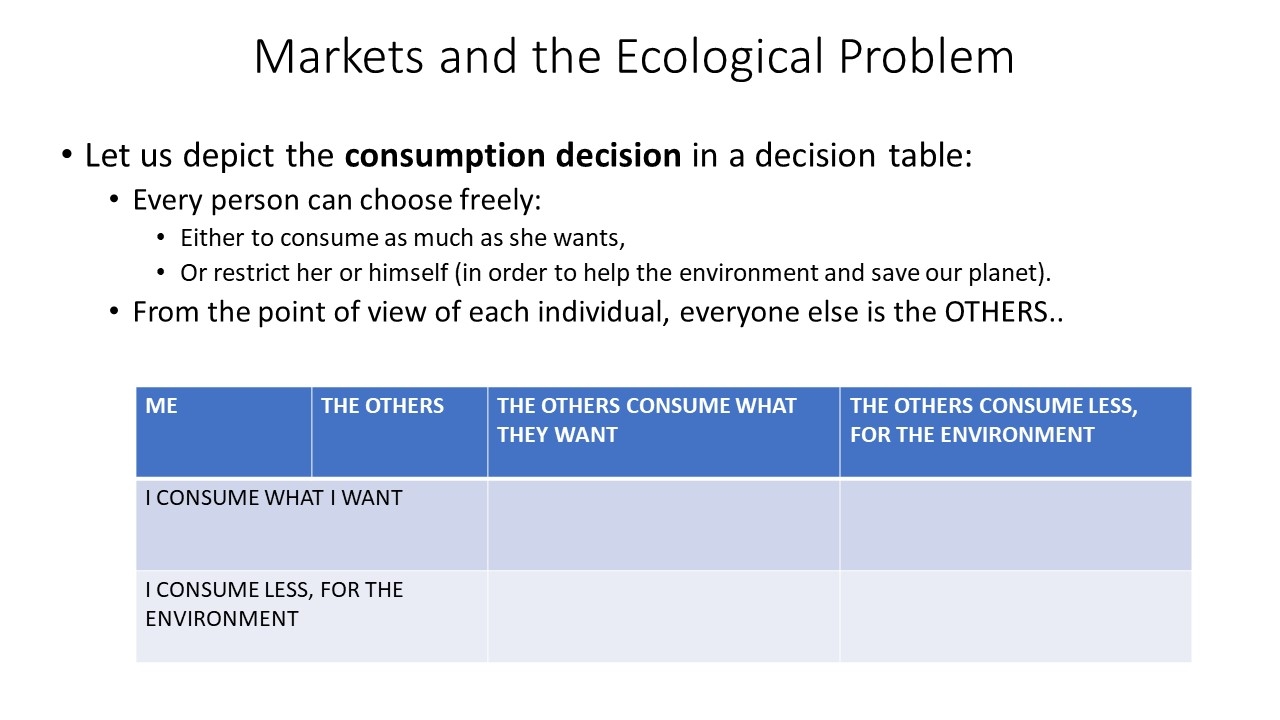Click the "THE OTHERS" table header cell

(x=399, y=431)
